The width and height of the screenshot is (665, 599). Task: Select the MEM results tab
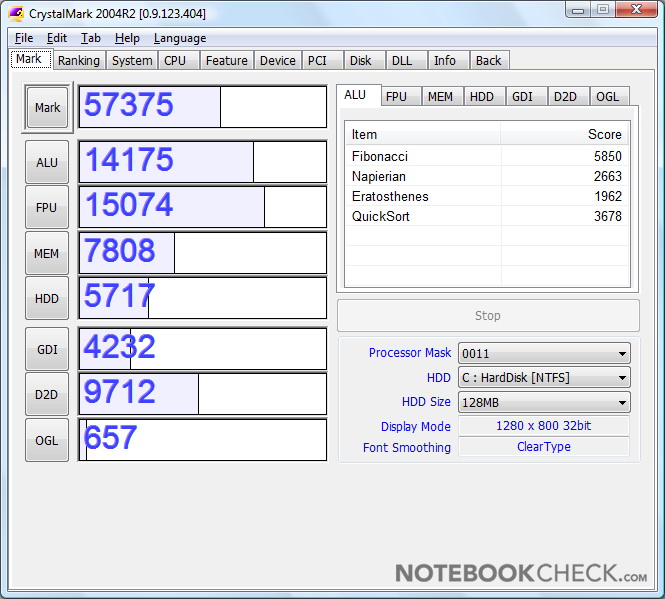click(442, 97)
